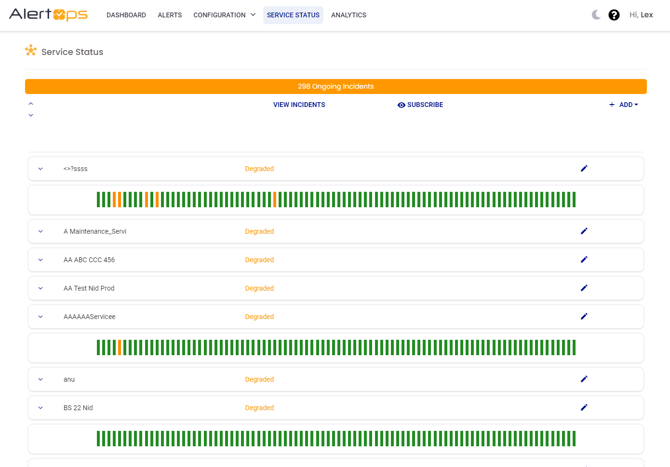This screenshot has width=670, height=467.
Task: Edit the anu service entry
Action: (584, 379)
